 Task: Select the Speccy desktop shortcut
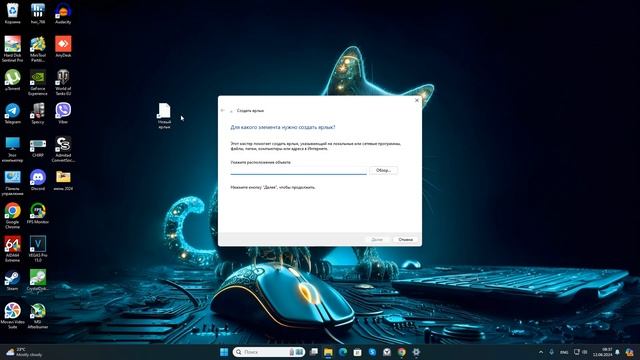pyautogui.click(x=38, y=113)
